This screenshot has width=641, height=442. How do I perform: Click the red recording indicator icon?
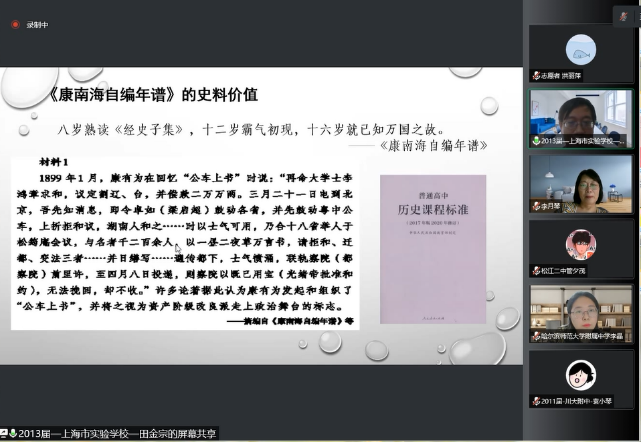coord(15,25)
